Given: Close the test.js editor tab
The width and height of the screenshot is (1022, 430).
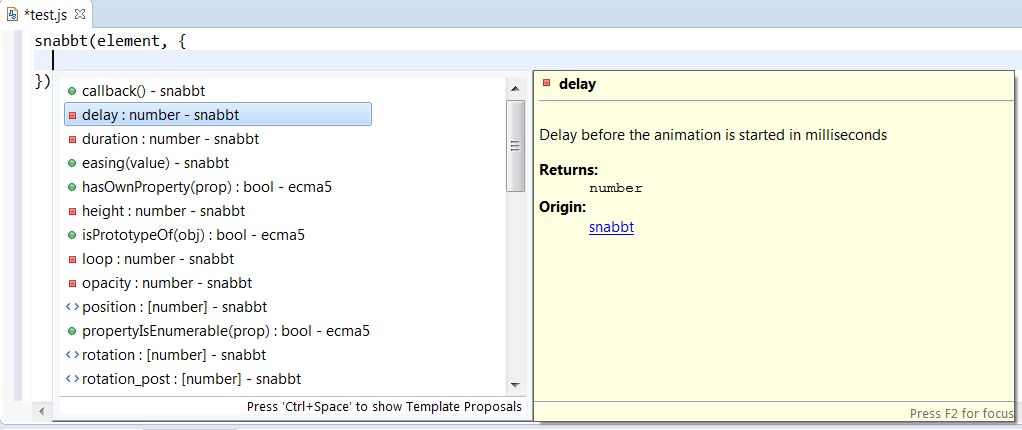Looking at the screenshot, I should click(80, 13).
